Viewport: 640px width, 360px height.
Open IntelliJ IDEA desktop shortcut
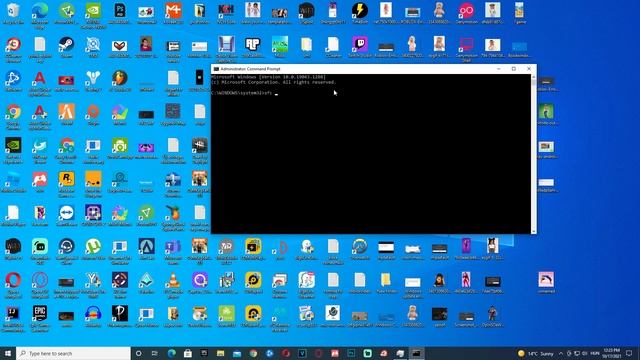coord(13,318)
